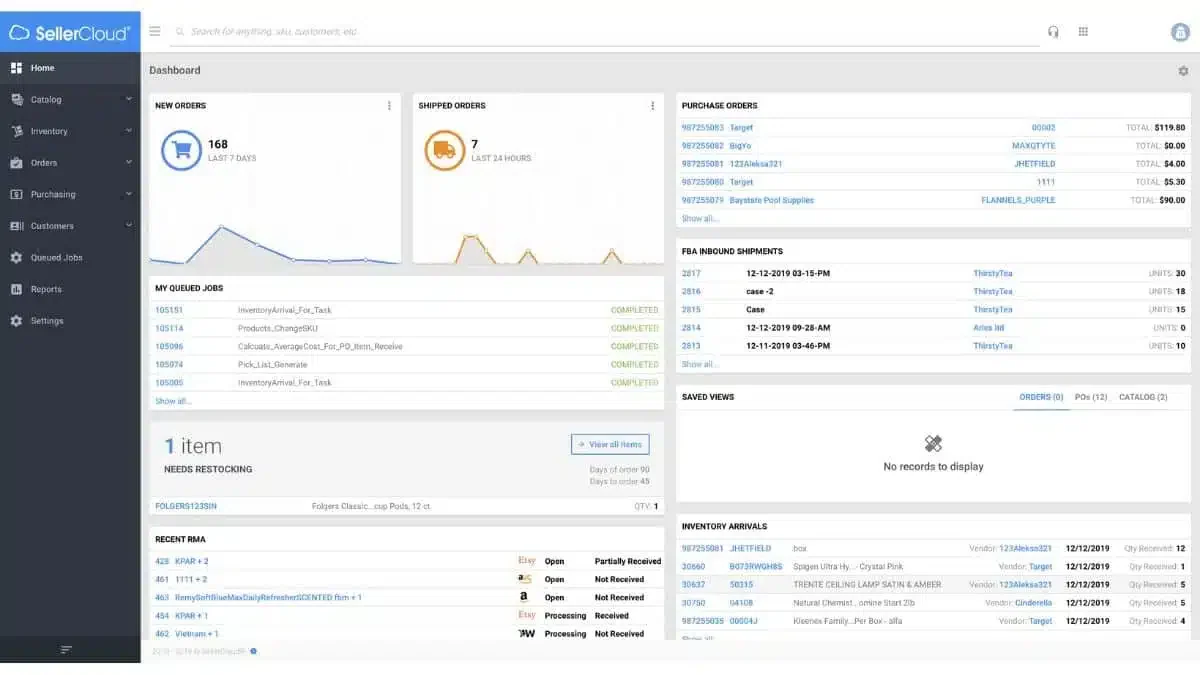Click the Queued Jobs gear icon
The image size is (1200, 675).
16,257
